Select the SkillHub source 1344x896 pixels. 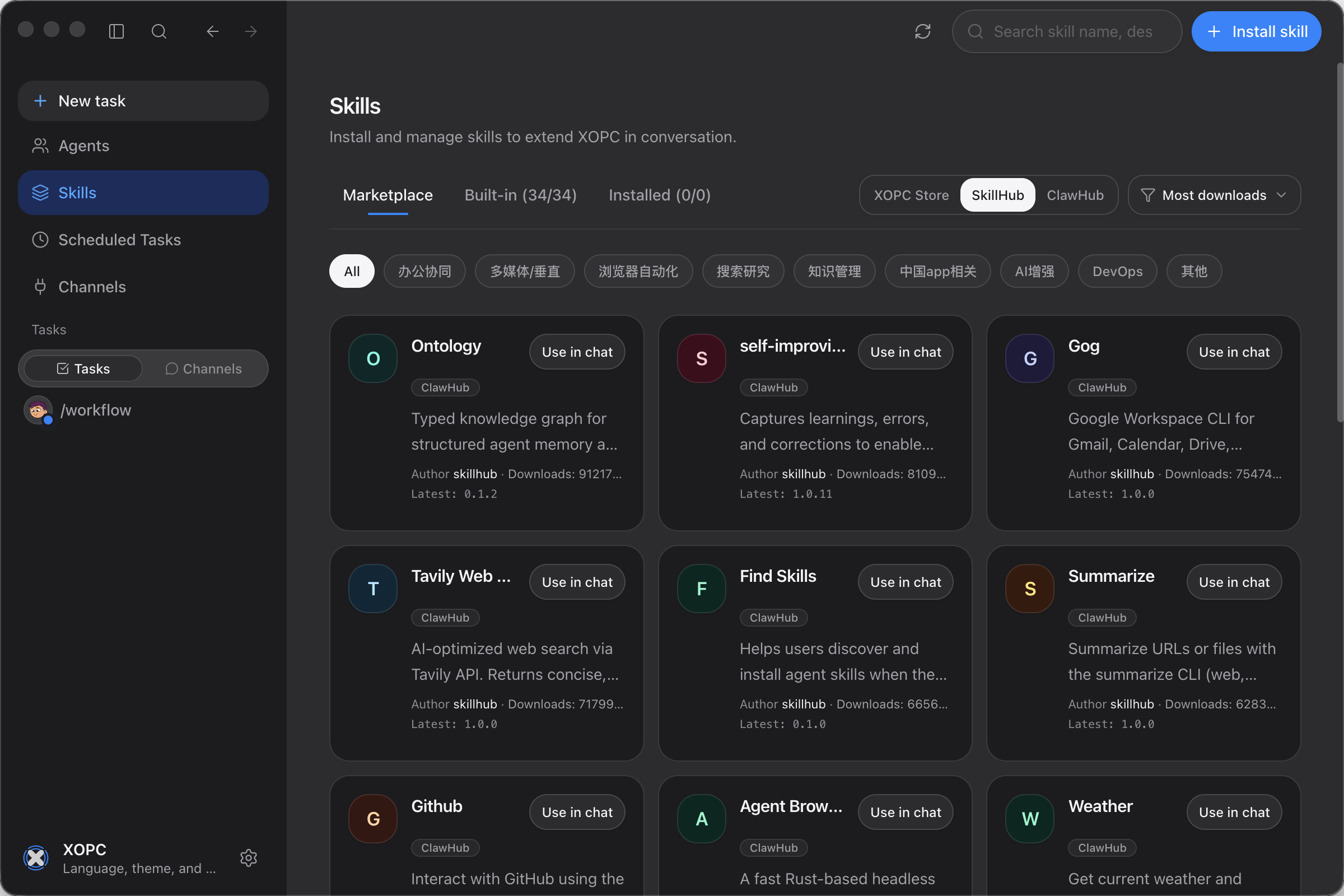tap(997, 195)
